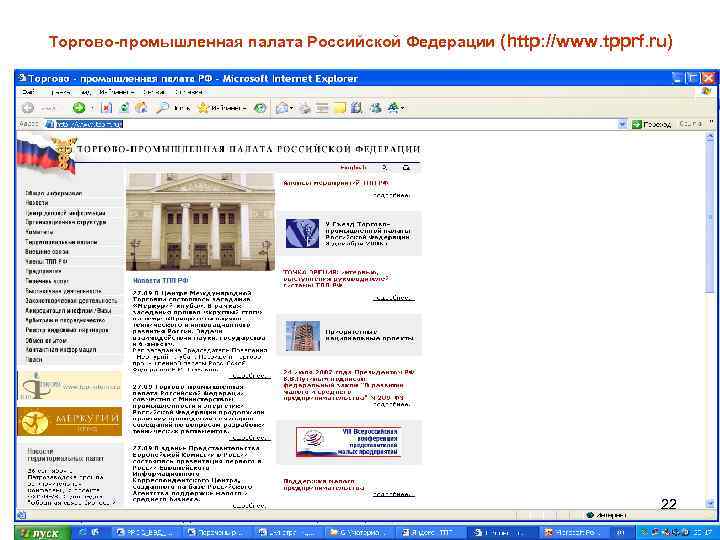Refresh the page using the Refresh icon
This screenshot has height=540, width=720.
pos(124,108)
